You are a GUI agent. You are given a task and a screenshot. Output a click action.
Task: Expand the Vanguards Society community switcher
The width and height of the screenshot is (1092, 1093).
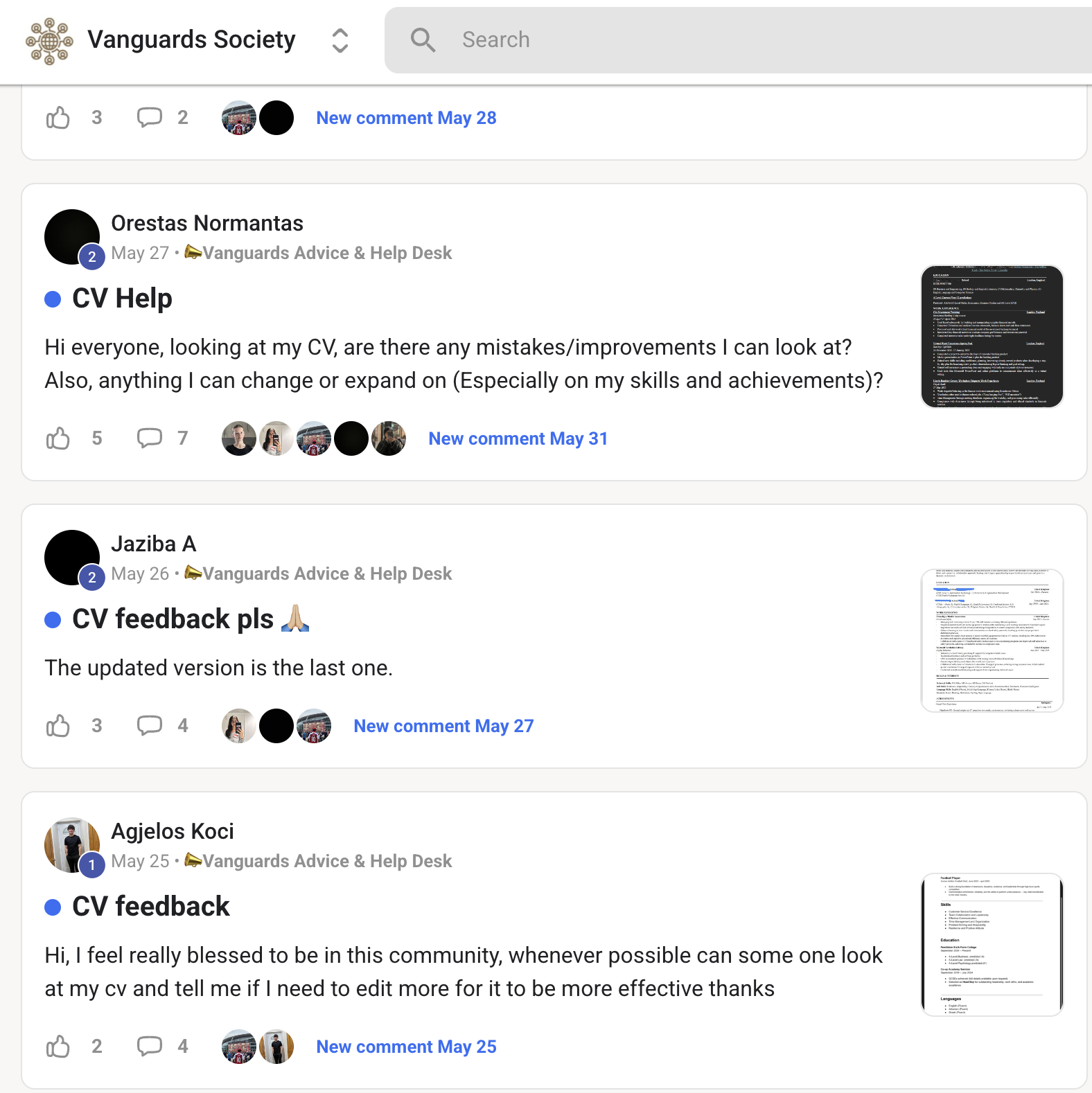(x=340, y=40)
